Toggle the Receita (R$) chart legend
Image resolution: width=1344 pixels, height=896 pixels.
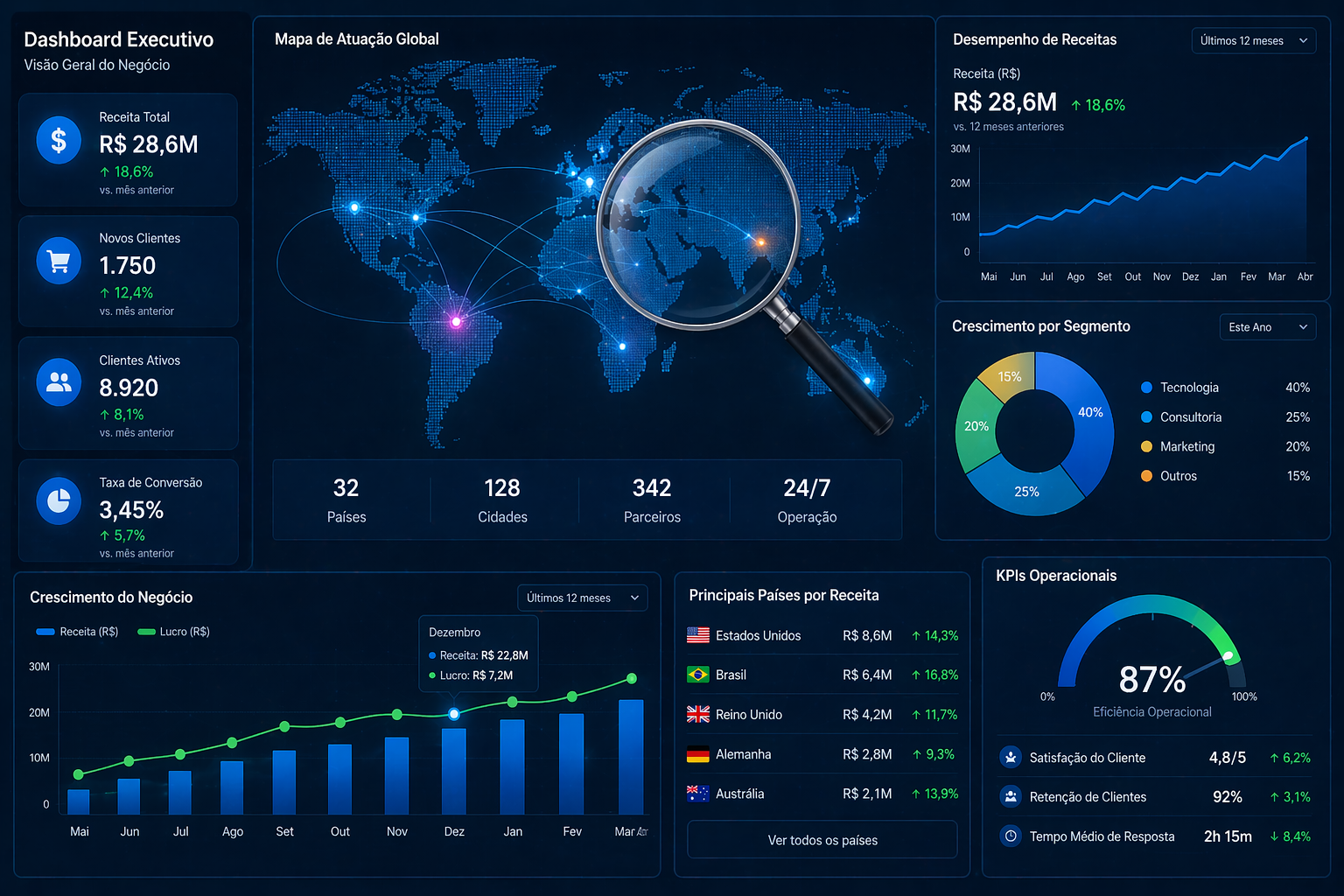(x=77, y=632)
